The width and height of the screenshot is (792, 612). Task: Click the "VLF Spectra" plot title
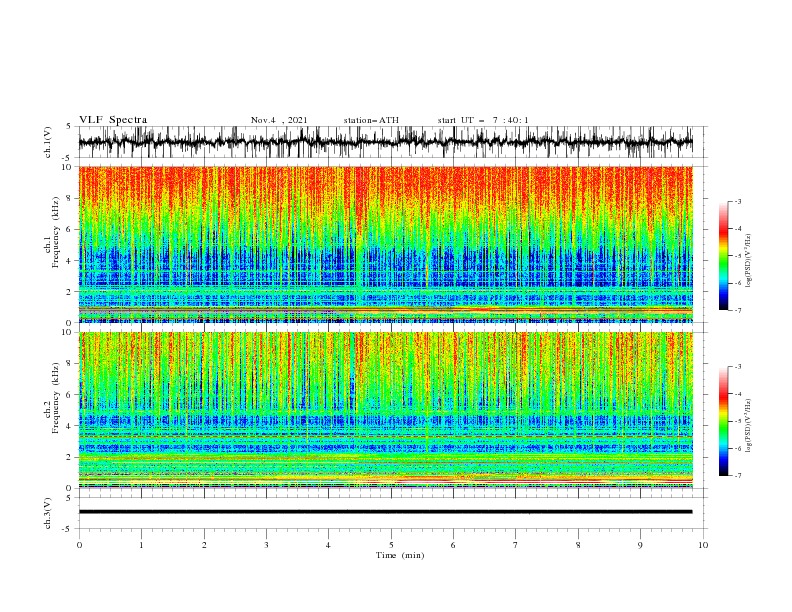[x=113, y=120]
